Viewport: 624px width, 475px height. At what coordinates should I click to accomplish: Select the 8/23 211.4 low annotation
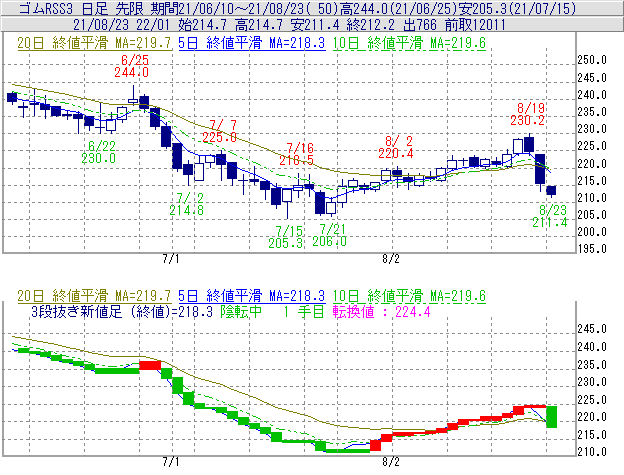550,216
